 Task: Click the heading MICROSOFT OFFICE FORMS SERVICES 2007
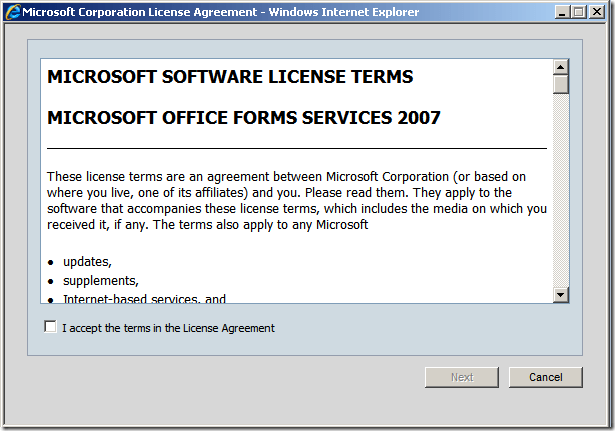(x=244, y=118)
